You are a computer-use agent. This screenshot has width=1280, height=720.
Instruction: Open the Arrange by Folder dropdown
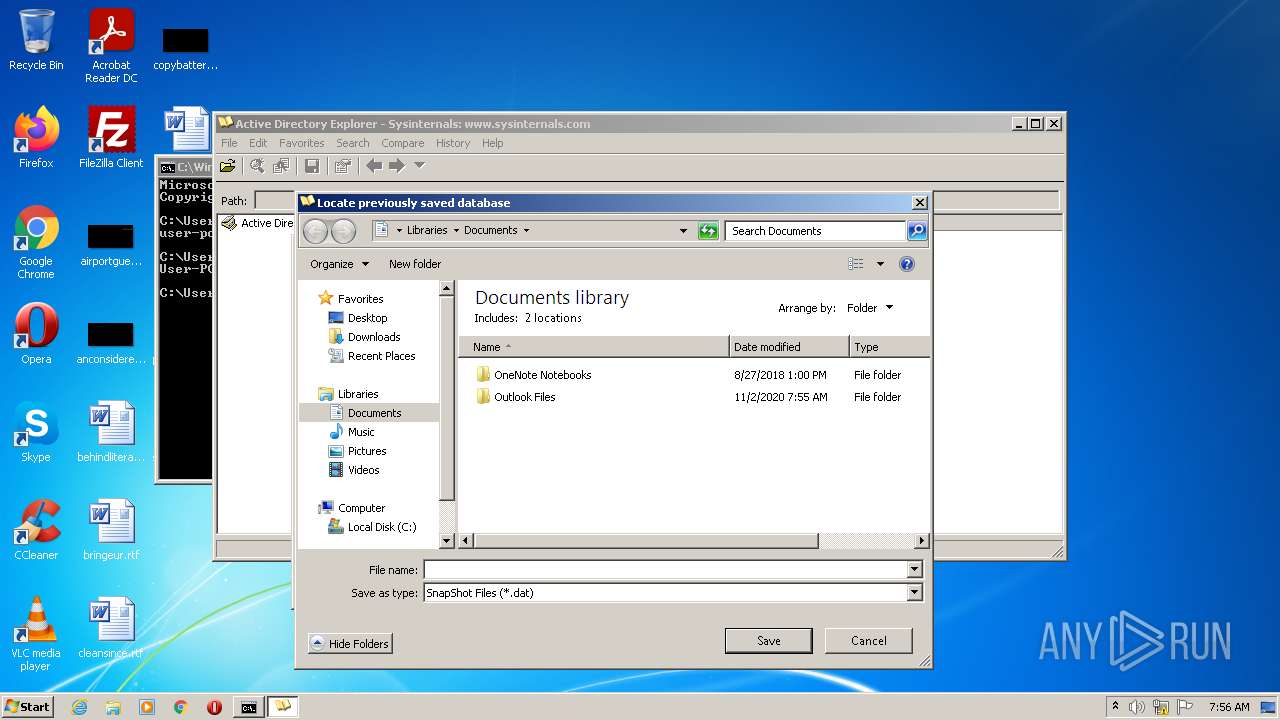point(870,308)
